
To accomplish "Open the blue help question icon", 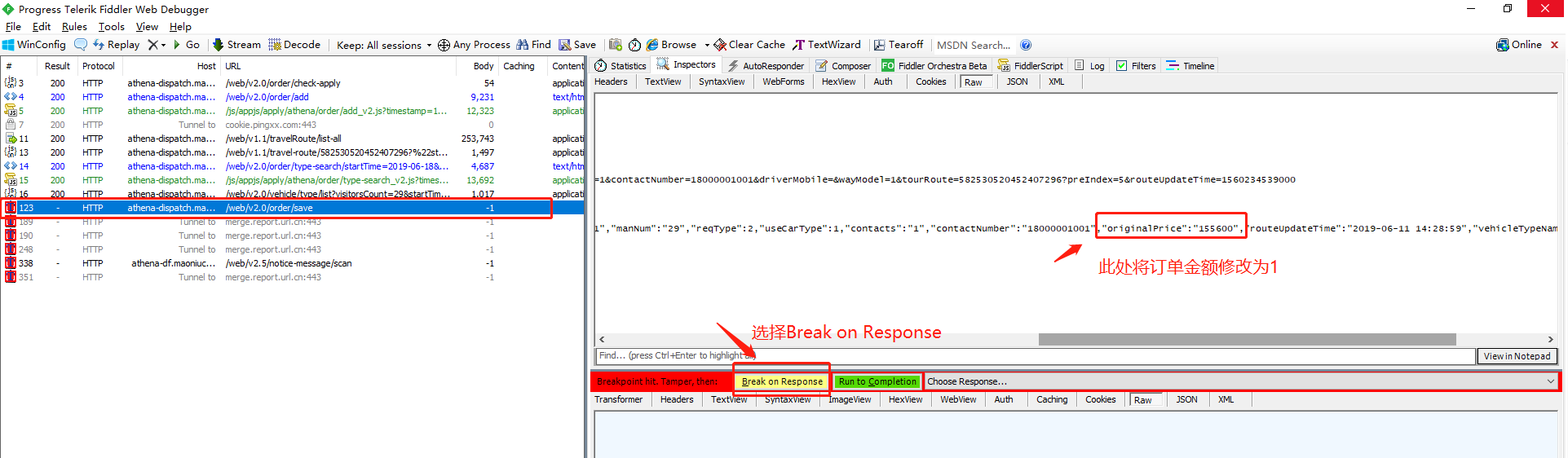I will 1026,45.
